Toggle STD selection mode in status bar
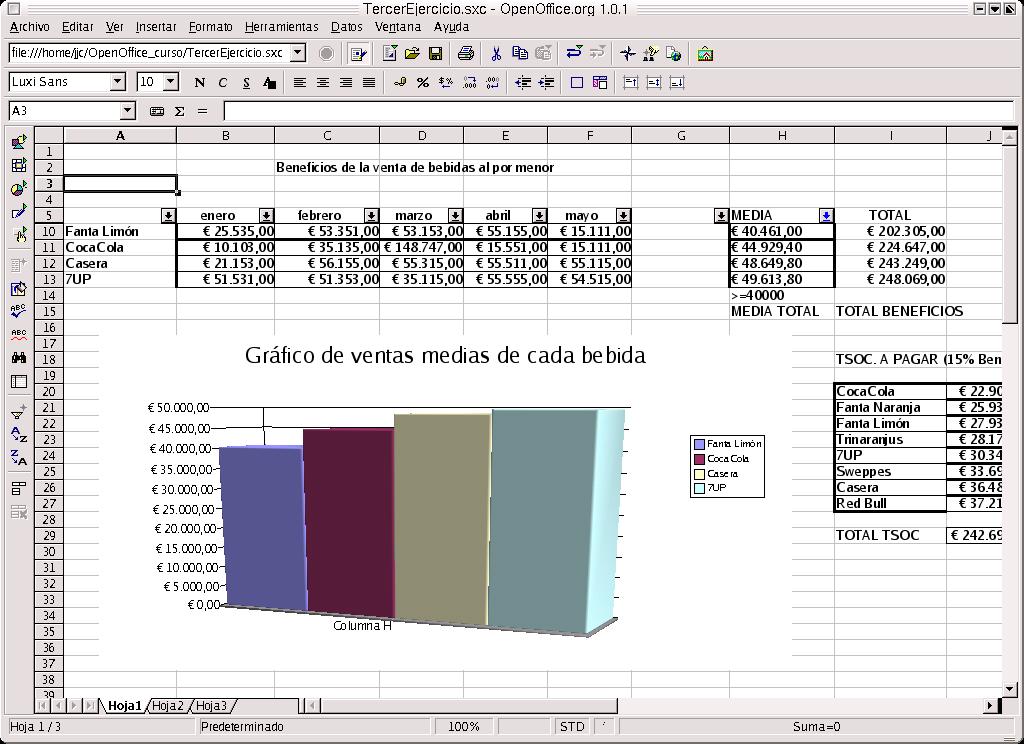1024x744 pixels. (x=572, y=726)
